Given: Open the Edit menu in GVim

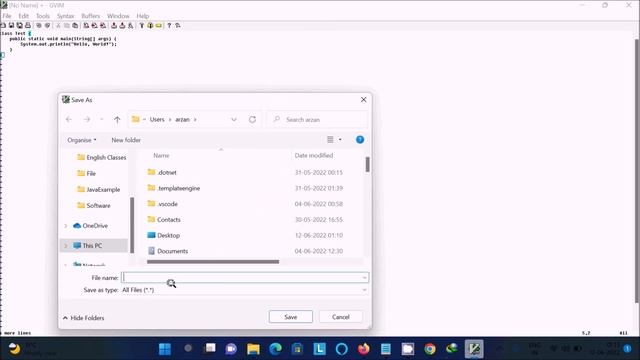Looking at the screenshot, I should pyautogui.click(x=24, y=16).
